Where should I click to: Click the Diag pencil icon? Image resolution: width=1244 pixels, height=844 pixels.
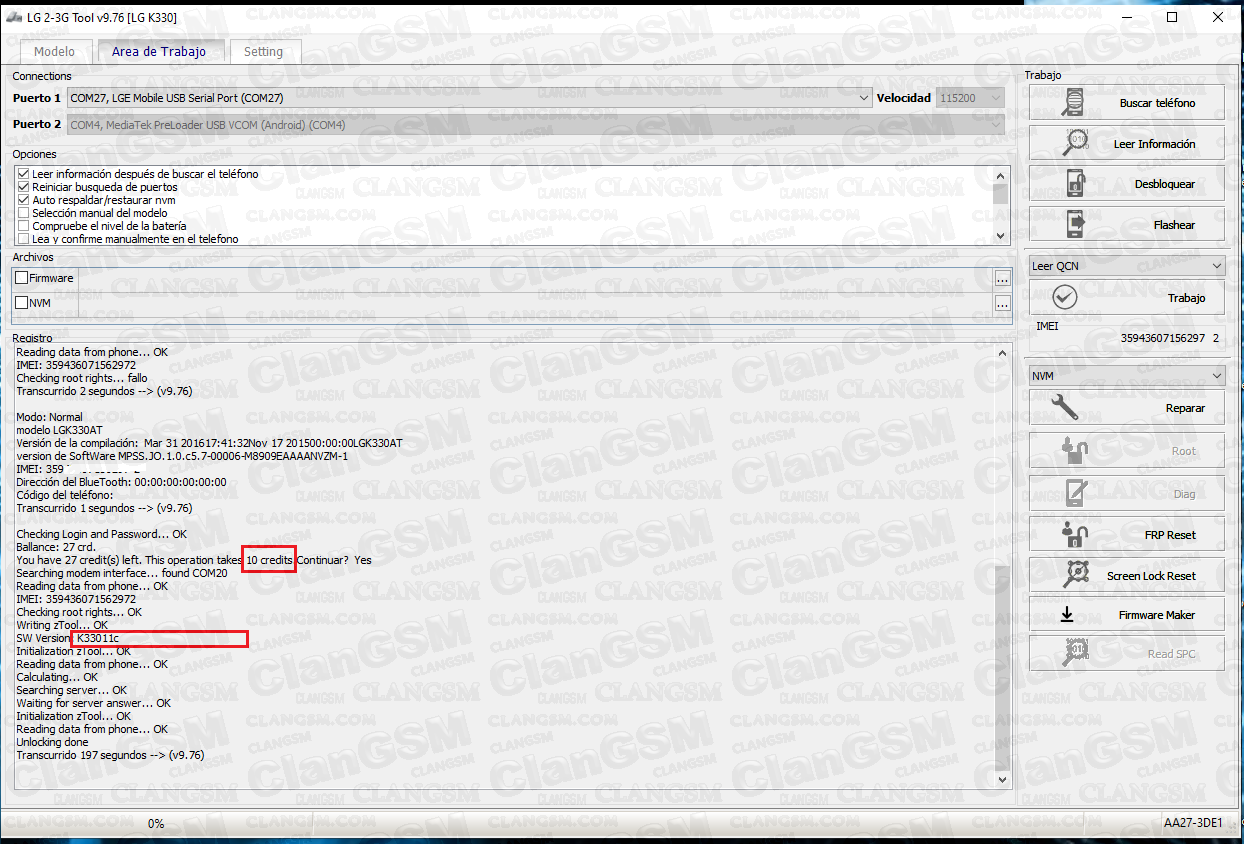[1076, 494]
